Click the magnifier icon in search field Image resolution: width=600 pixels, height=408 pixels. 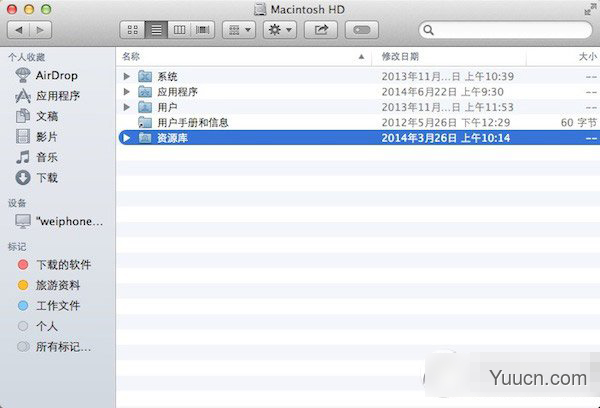(429, 30)
